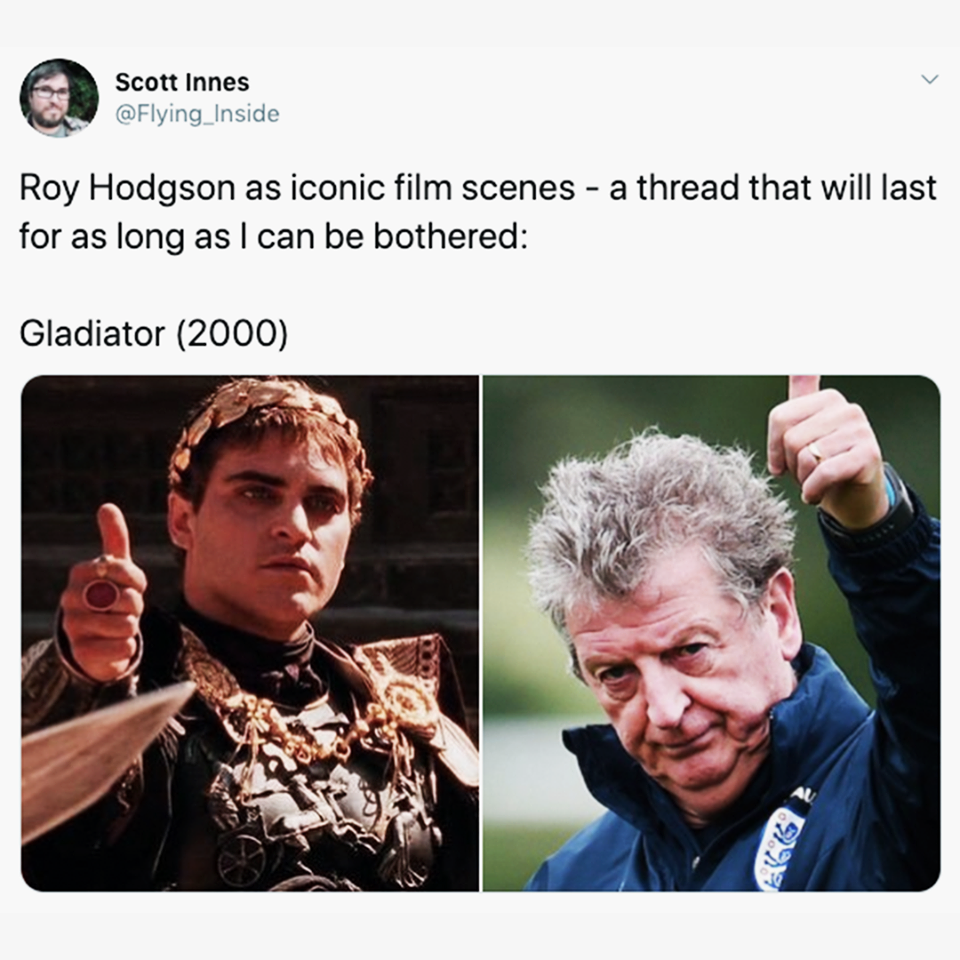Viewport: 960px width, 960px height.
Task: Open the @Flying_Inside handle link
Action: click(197, 114)
